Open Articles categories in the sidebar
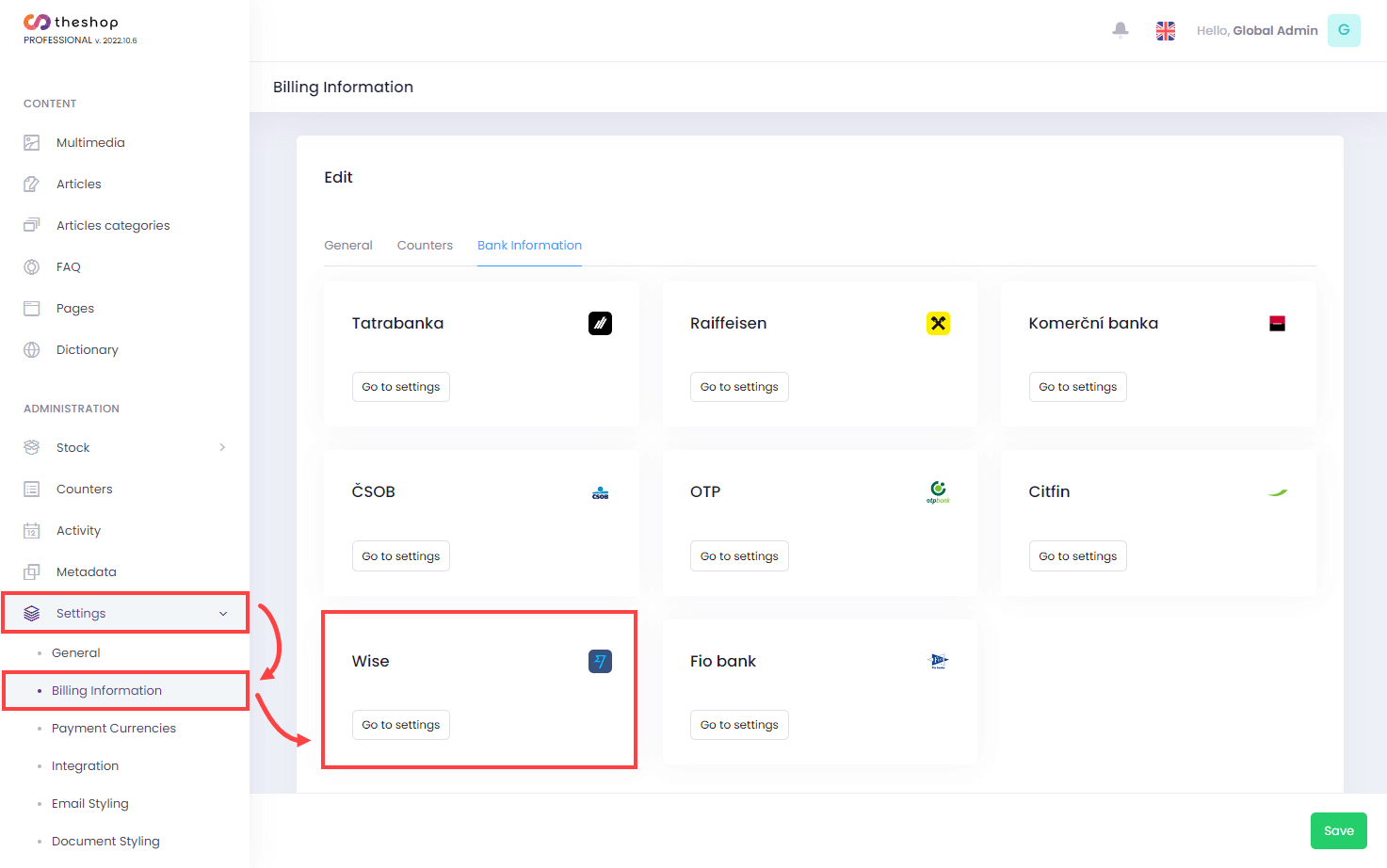This screenshot has height=868, width=1387. 113,226
